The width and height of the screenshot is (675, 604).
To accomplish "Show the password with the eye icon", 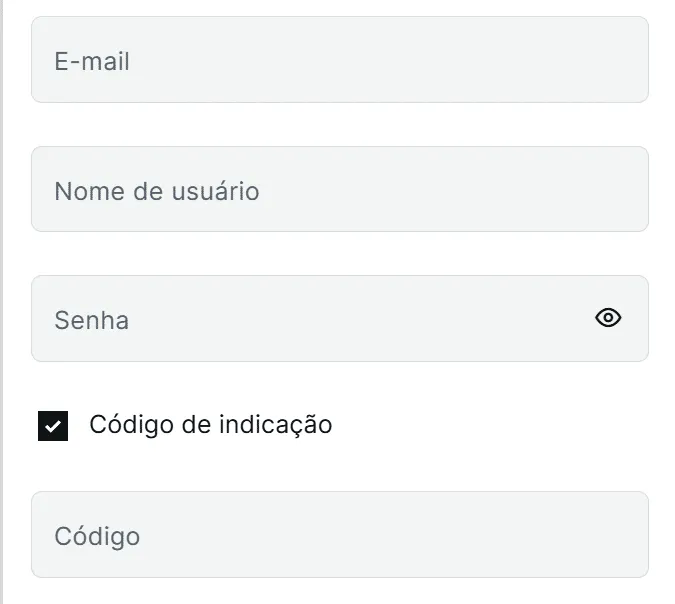I will [x=608, y=318].
